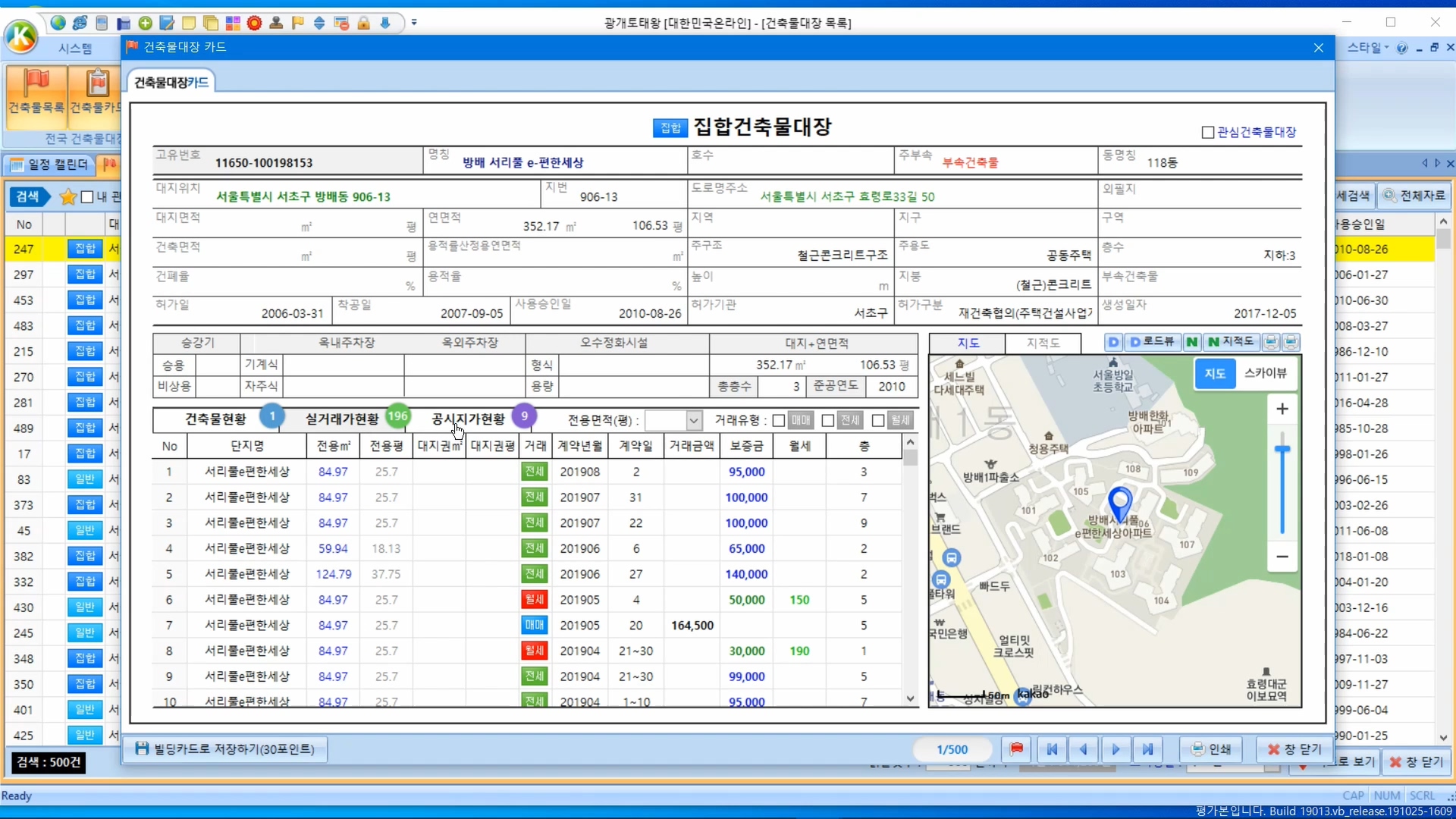Viewport: 1456px width, 819px height.
Task: Toggle the 전세 transaction type checkbox
Action: click(828, 420)
